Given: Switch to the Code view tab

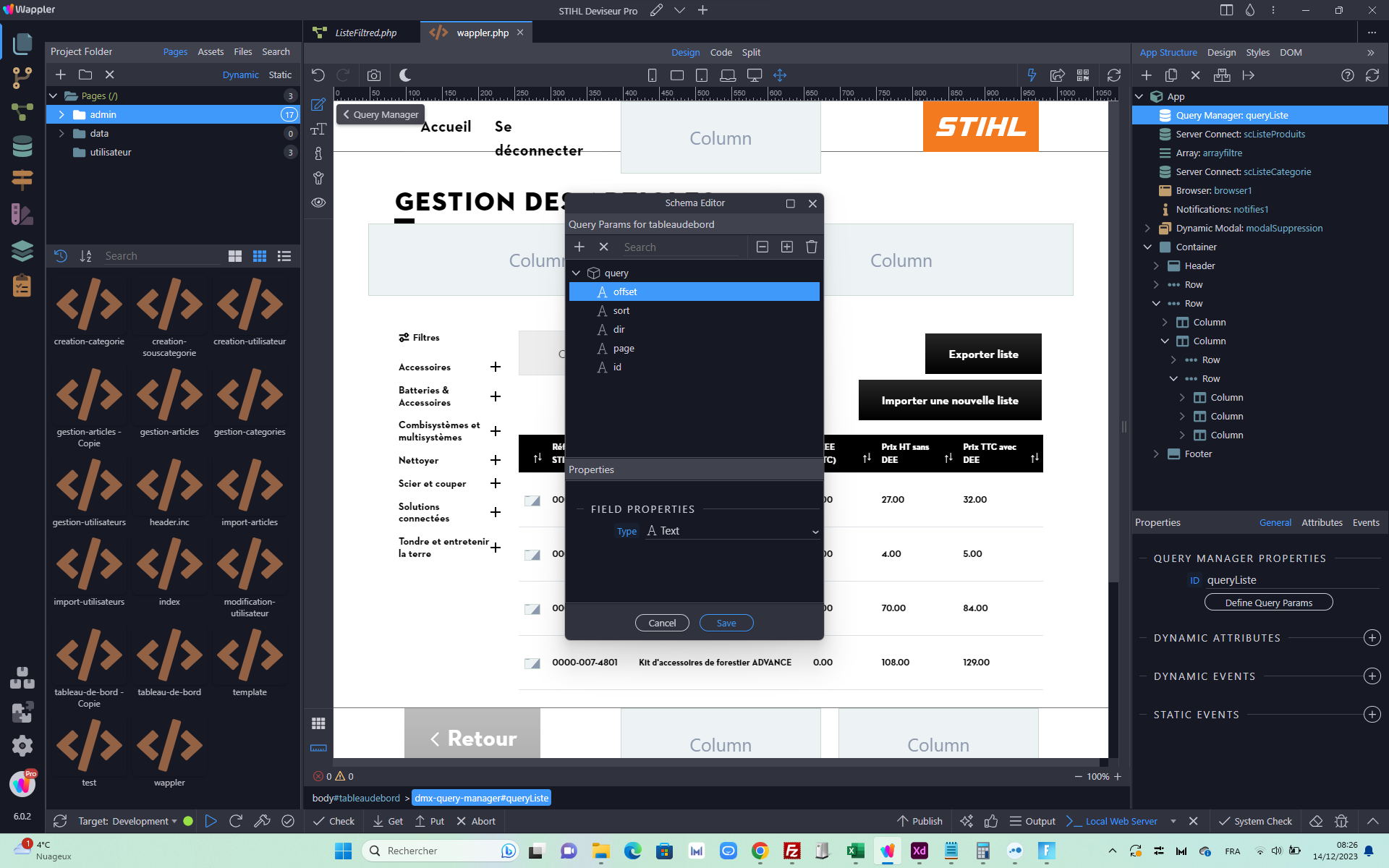Looking at the screenshot, I should (721, 53).
